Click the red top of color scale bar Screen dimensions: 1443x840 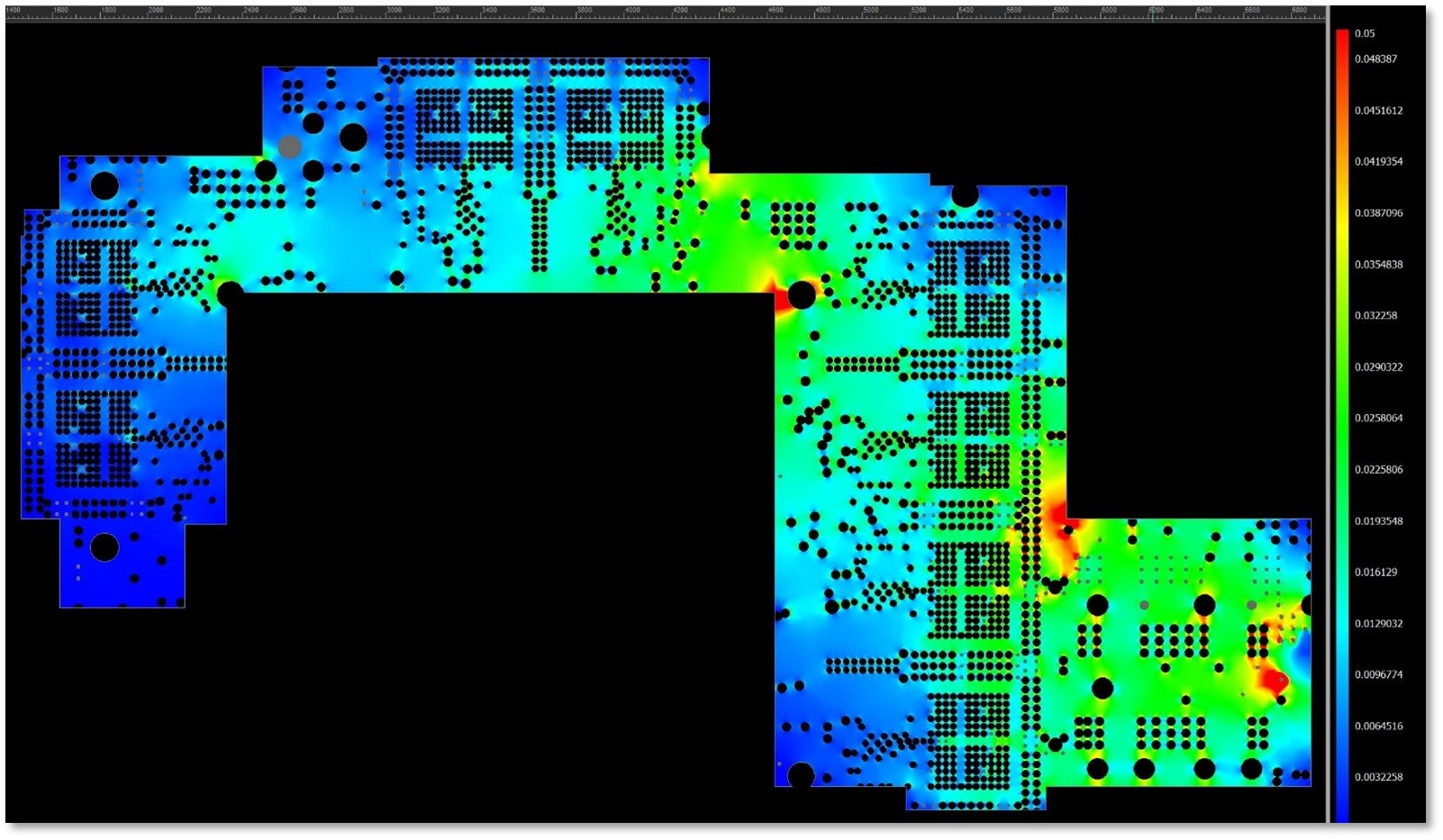click(1342, 41)
